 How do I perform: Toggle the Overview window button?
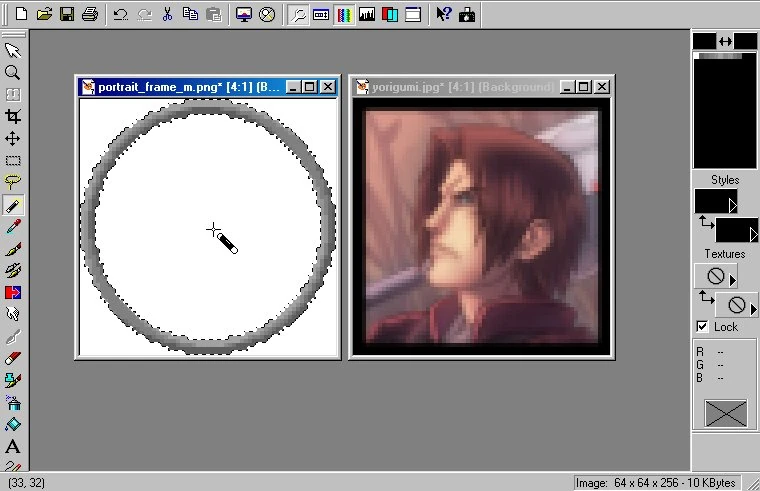pyautogui.click(x=413, y=15)
